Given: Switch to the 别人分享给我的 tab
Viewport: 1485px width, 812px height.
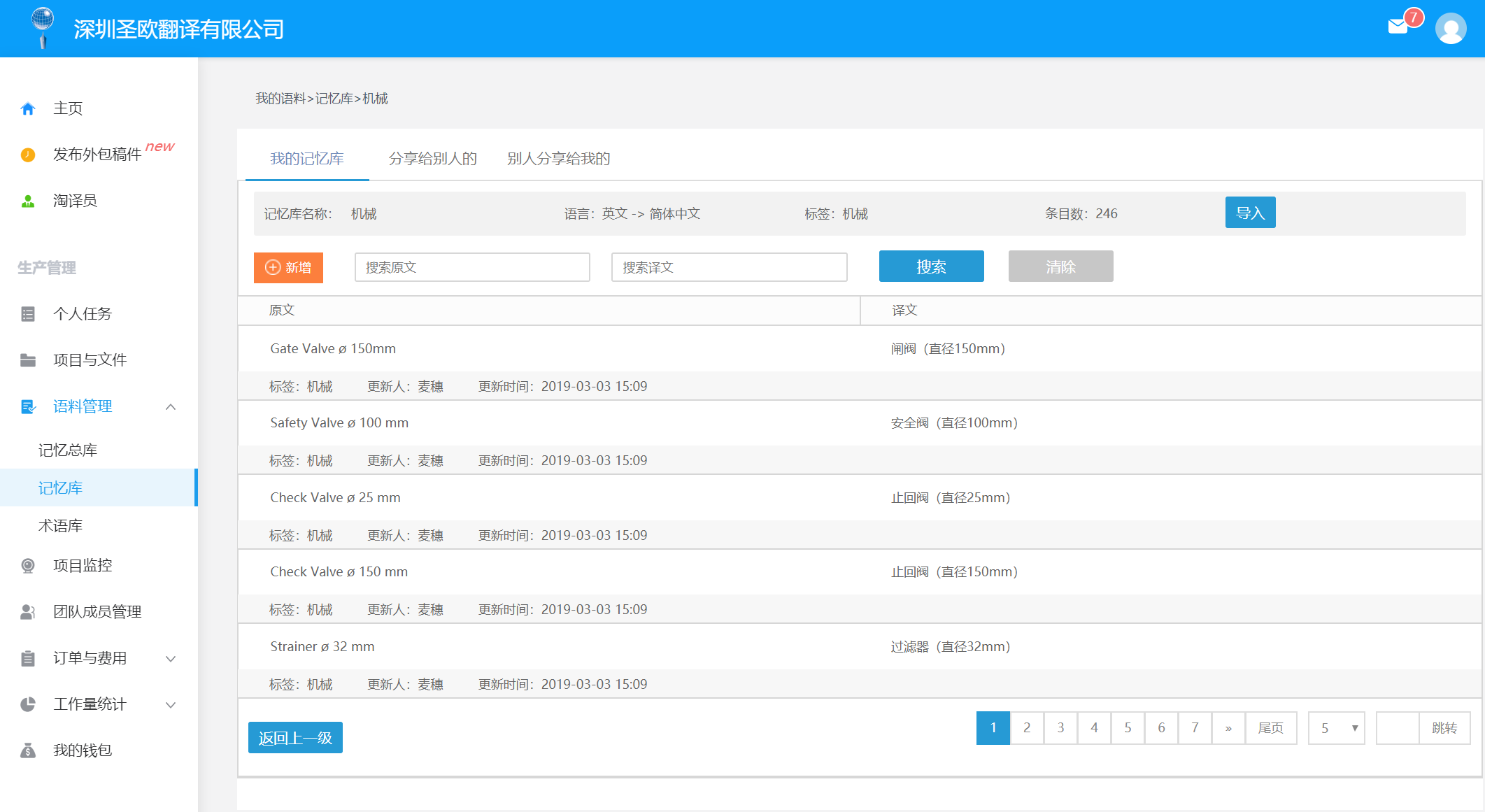Looking at the screenshot, I should point(558,159).
